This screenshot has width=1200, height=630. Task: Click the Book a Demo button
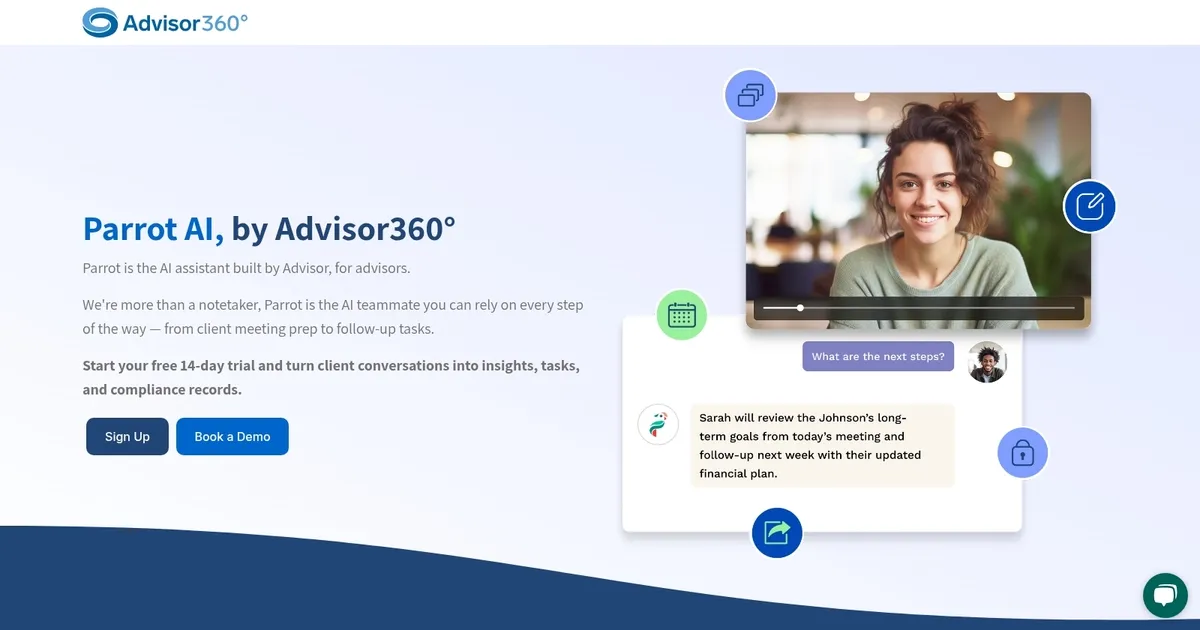pos(232,436)
